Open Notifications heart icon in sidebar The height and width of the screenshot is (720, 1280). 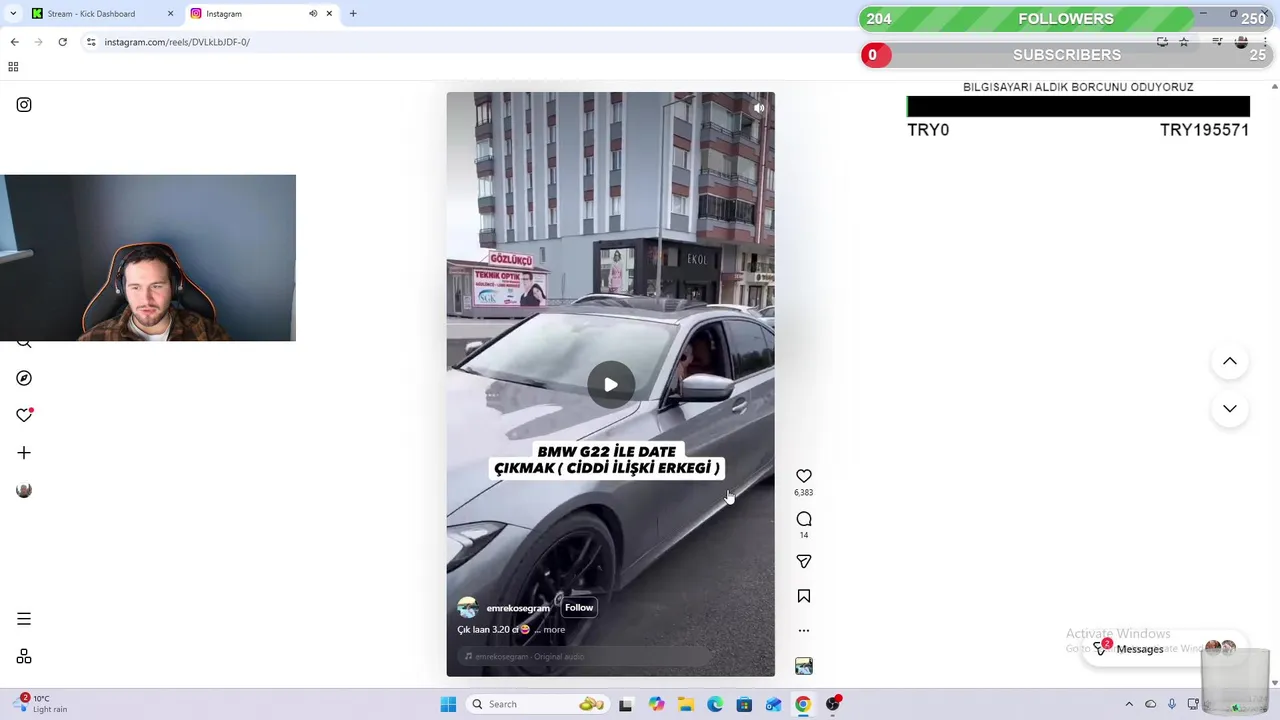pyautogui.click(x=24, y=415)
